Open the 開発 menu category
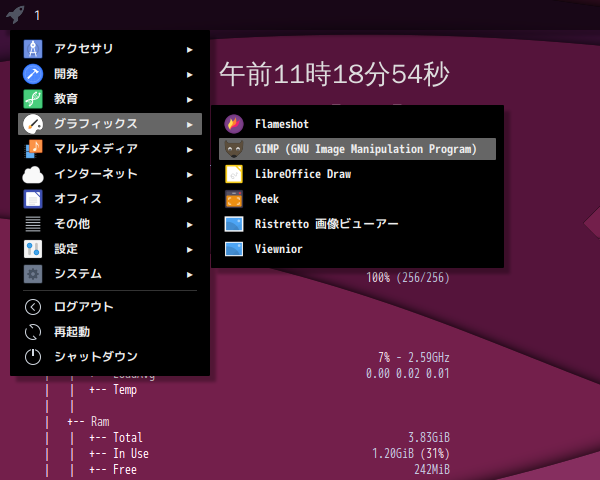 click(110, 74)
